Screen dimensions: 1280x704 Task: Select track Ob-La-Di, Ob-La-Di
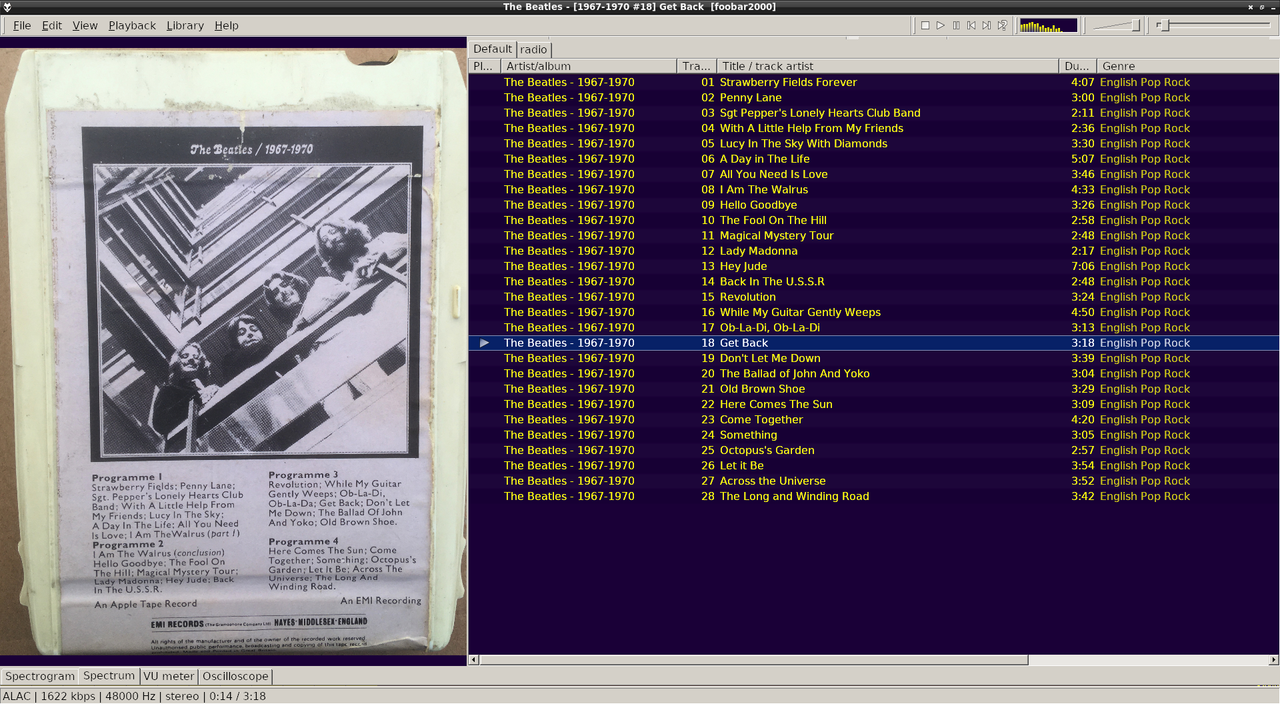tap(874, 328)
